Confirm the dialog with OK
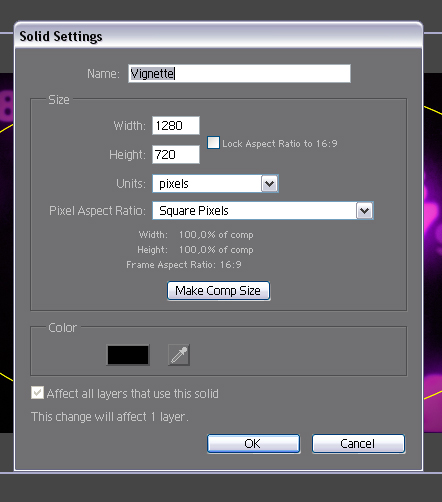This screenshot has height=502, width=442. (x=253, y=444)
